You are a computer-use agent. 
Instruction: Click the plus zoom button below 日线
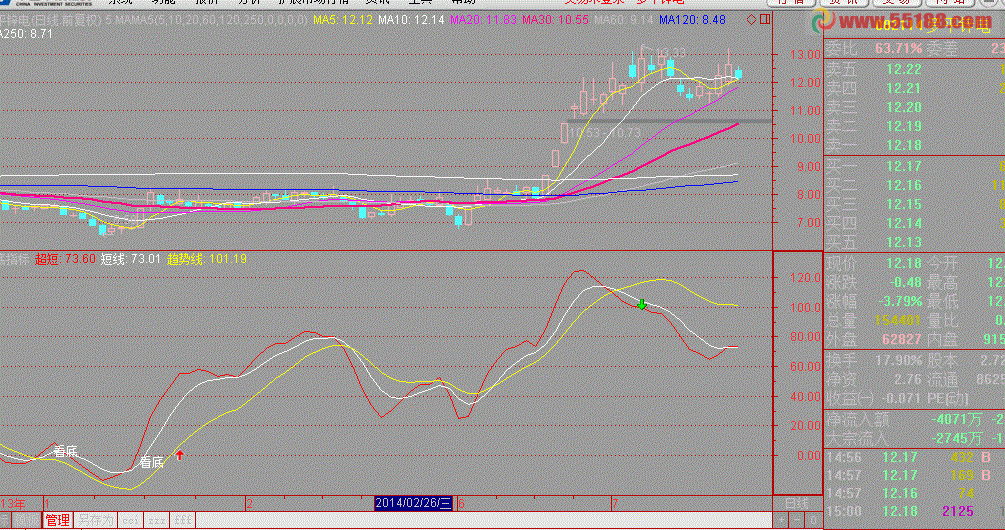[x=781, y=520]
